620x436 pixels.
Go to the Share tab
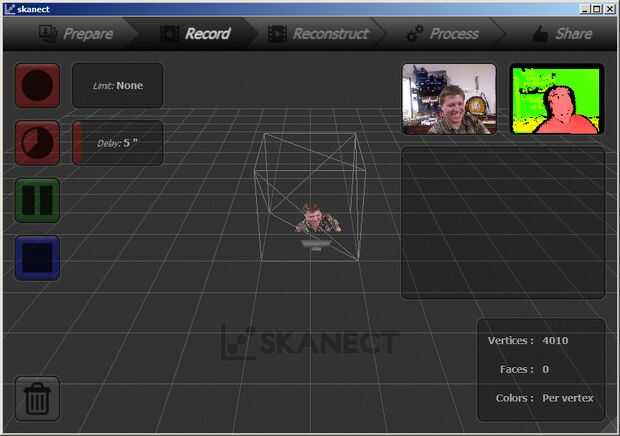point(562,34)
